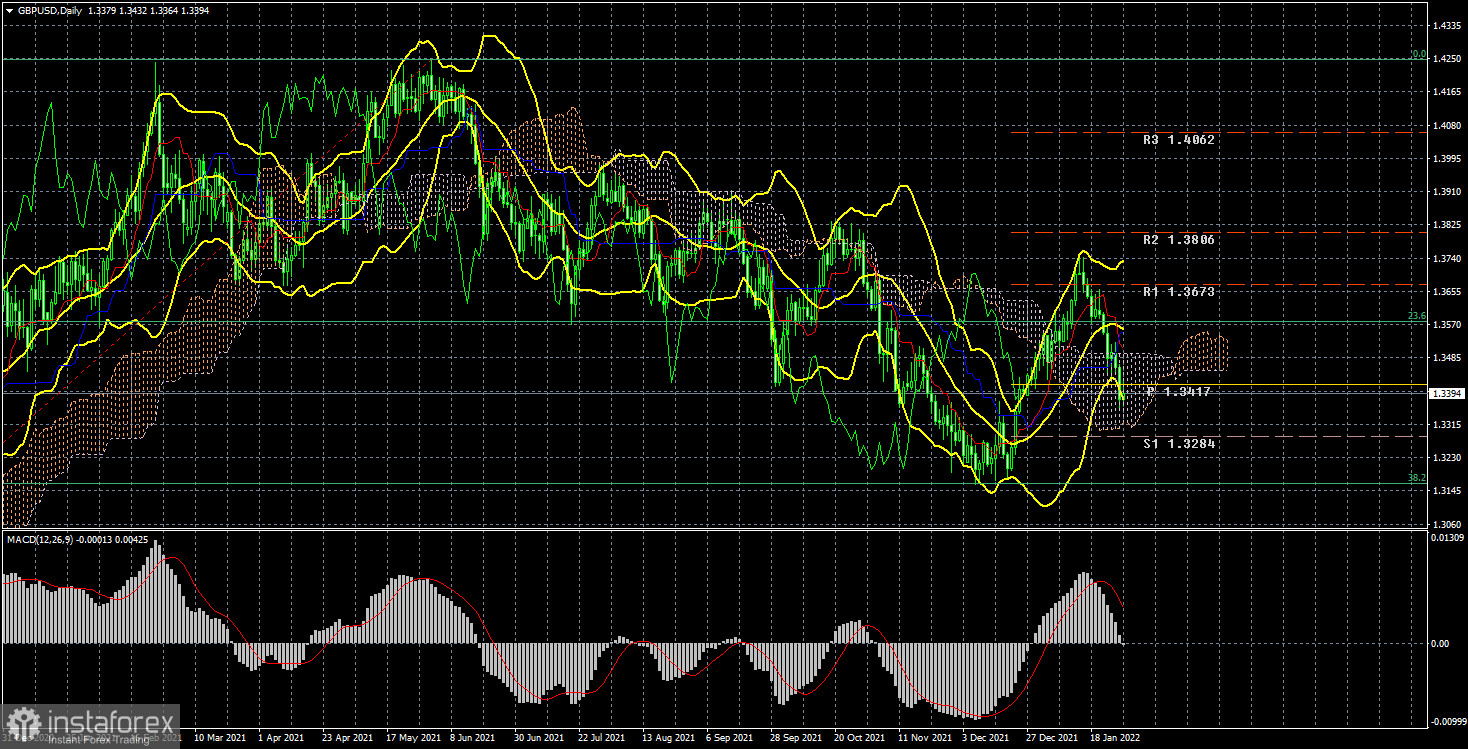
Task: Click the S1 1.3284 support label
Action: point(1179,443)
